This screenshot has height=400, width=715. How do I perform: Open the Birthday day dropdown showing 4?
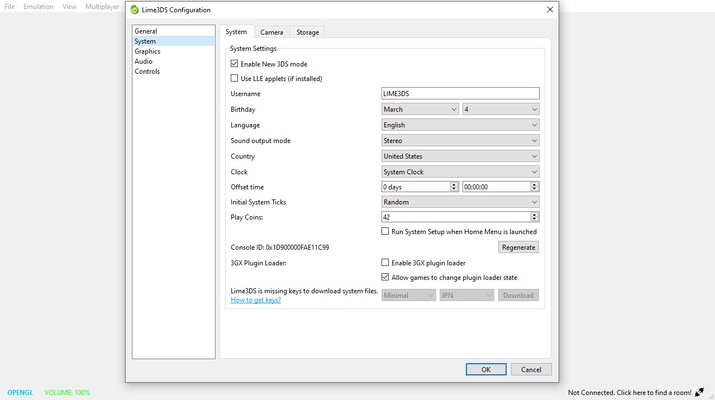(501, 109)
